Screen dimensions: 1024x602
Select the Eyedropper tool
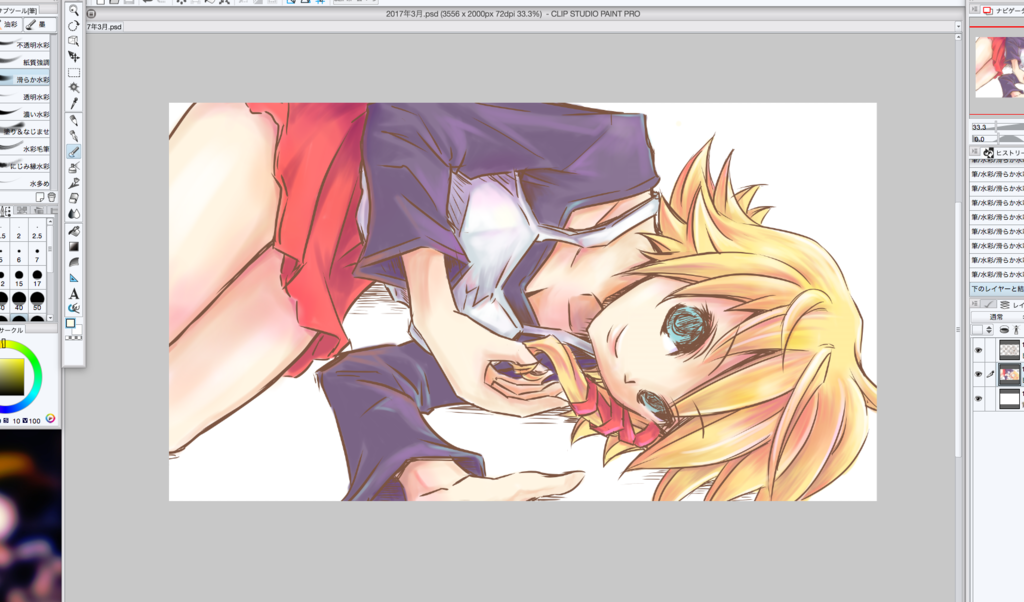[x=74, y=104]
